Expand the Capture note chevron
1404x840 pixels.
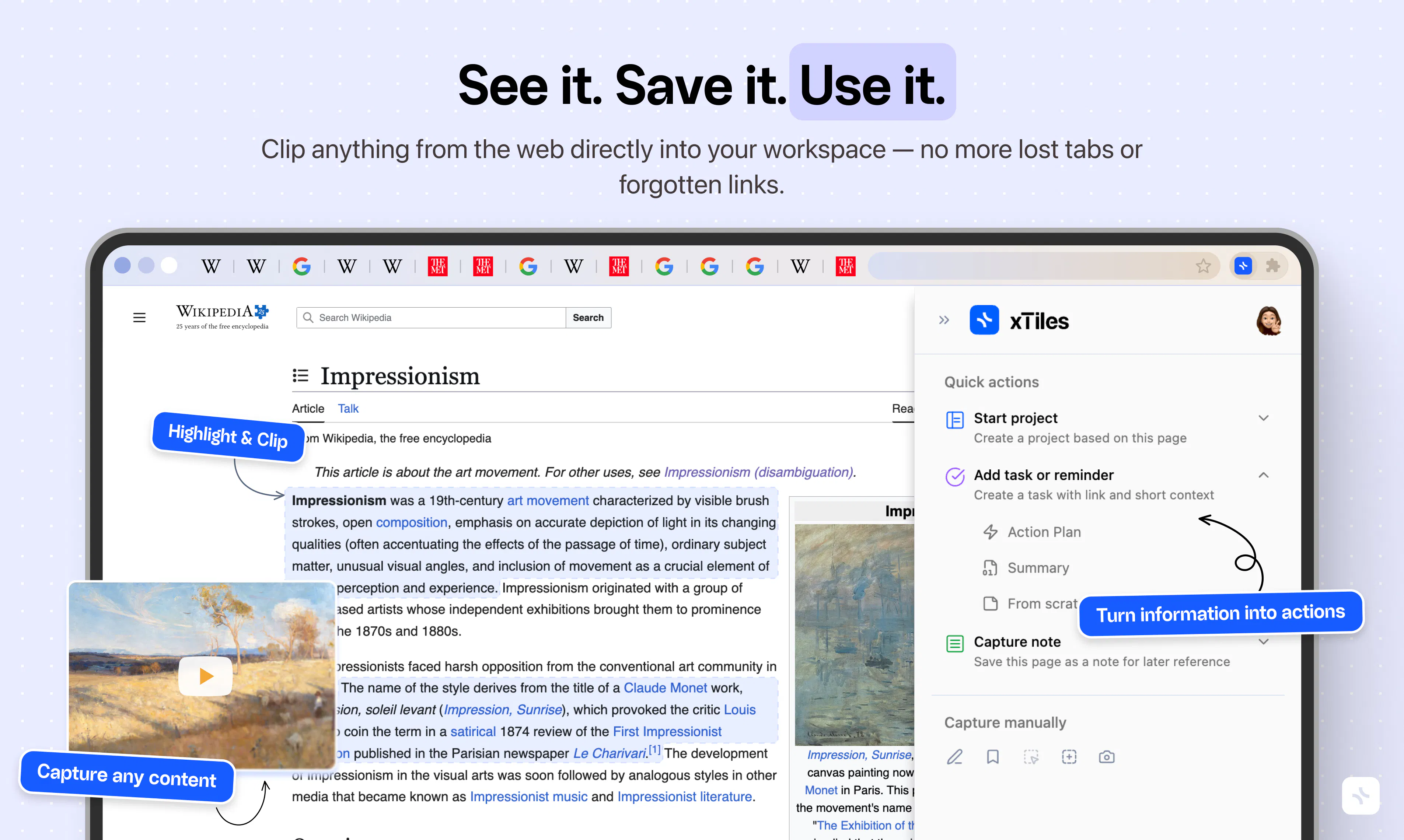1264,641
